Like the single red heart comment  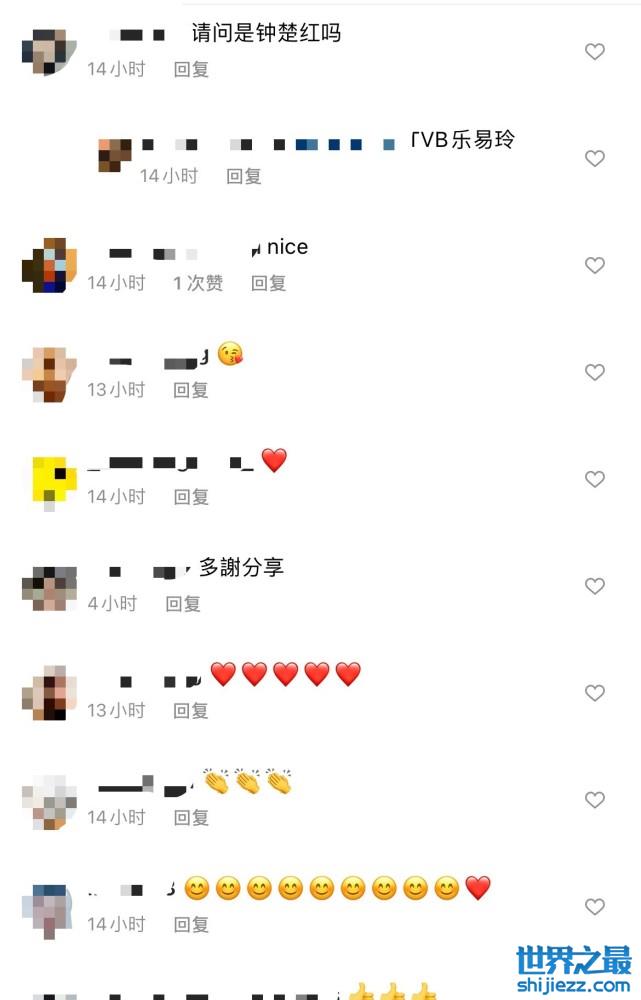(x=594, y=479)
